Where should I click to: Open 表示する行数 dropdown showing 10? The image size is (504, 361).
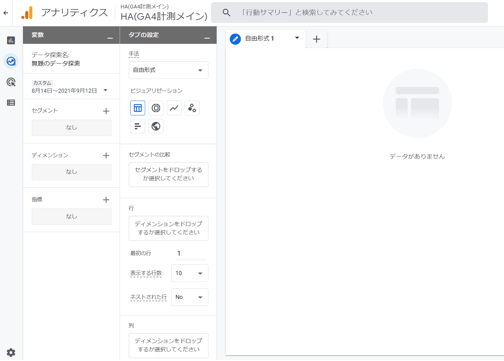(190, 273)
